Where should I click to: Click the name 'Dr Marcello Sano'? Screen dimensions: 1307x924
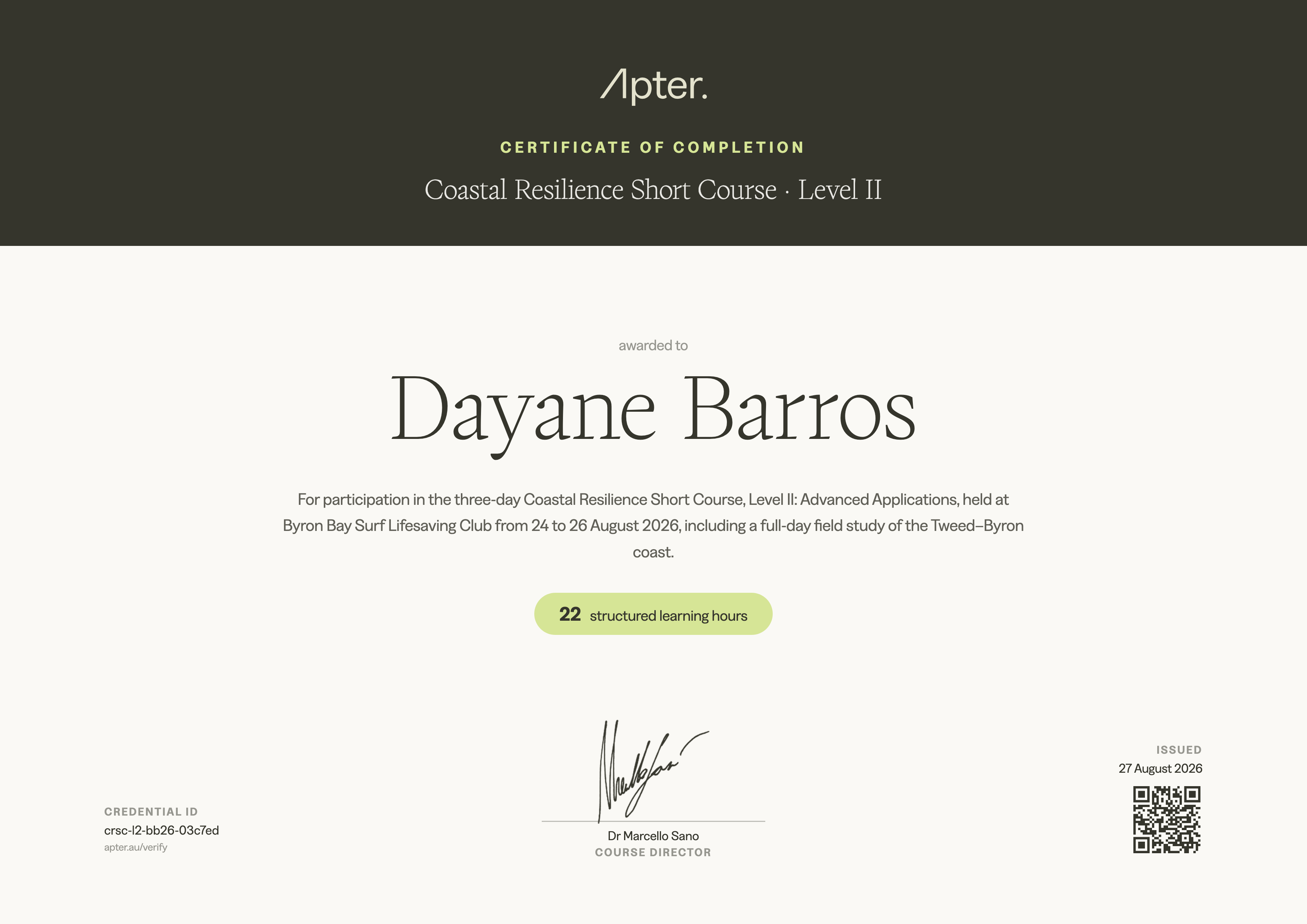653,836
